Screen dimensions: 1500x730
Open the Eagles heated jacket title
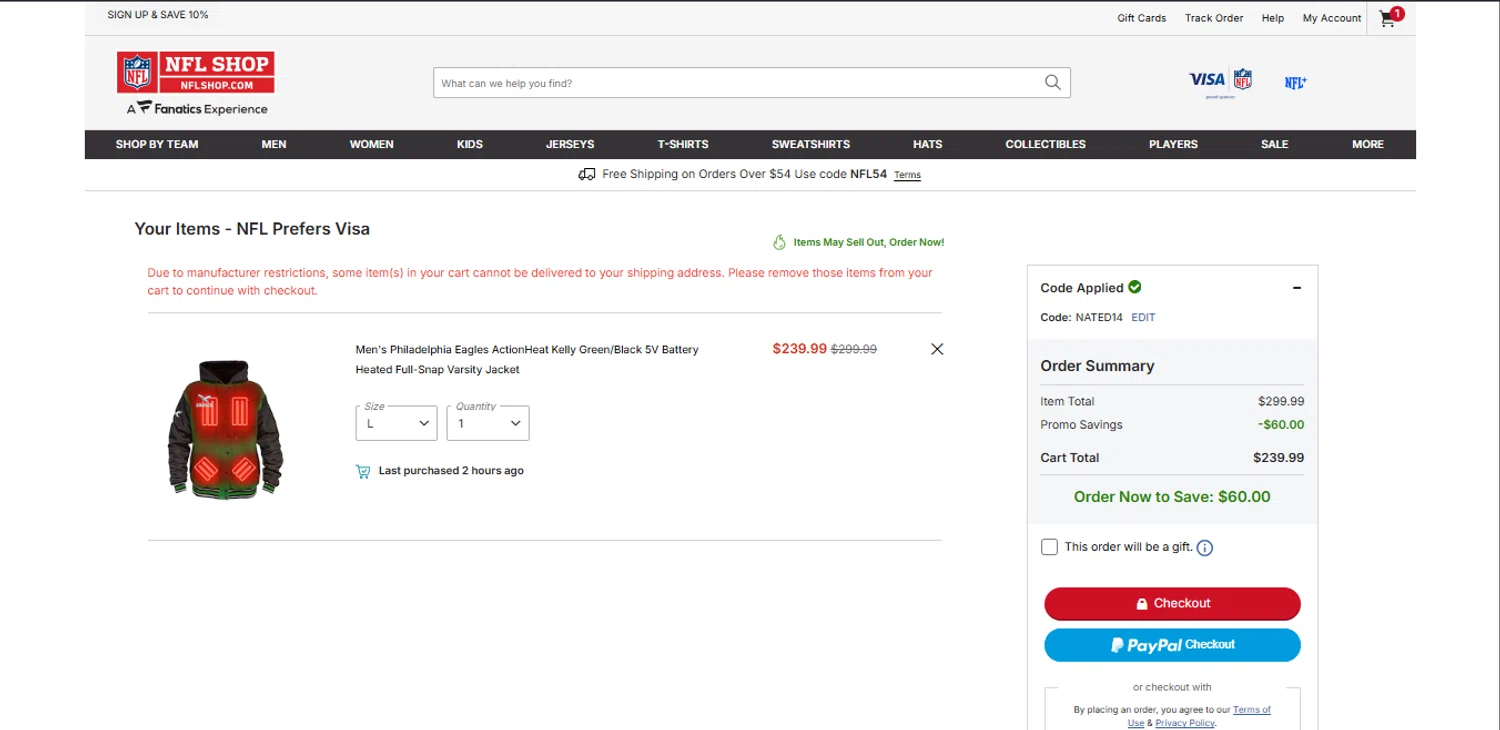527,359
